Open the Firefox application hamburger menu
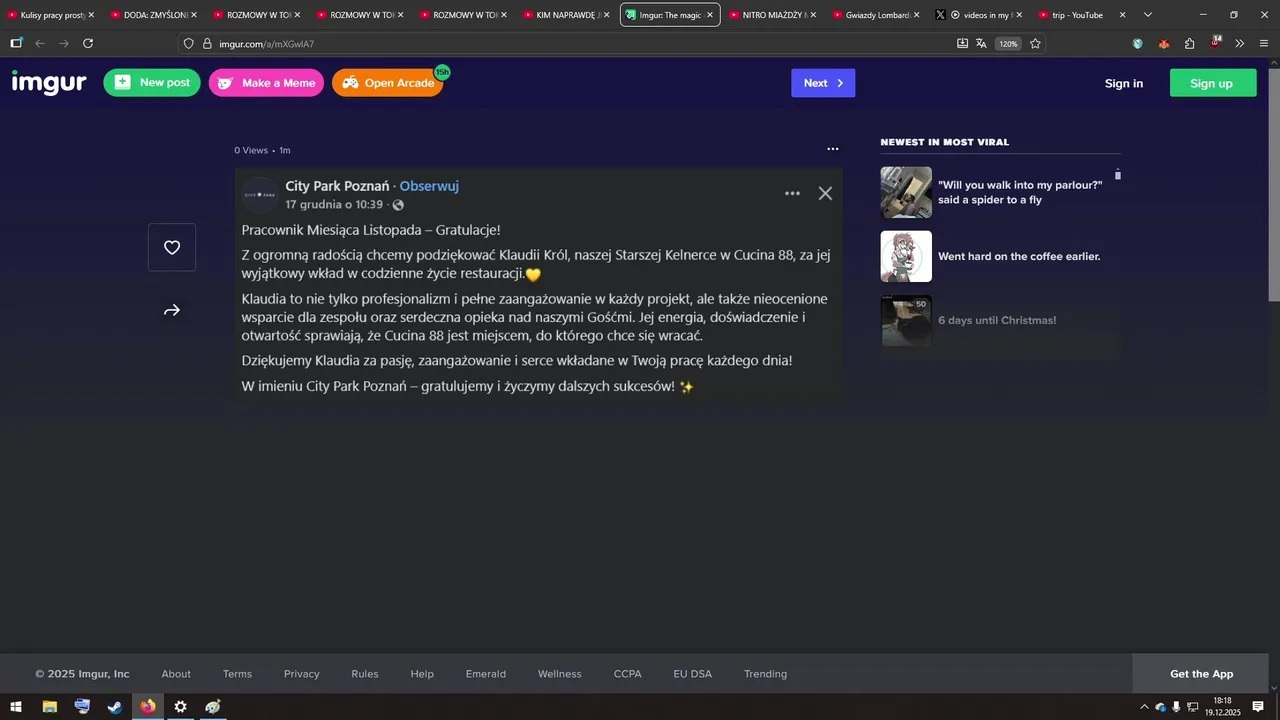The height and width of the screenshot is (720, 1280). (x=1264, y=44)
